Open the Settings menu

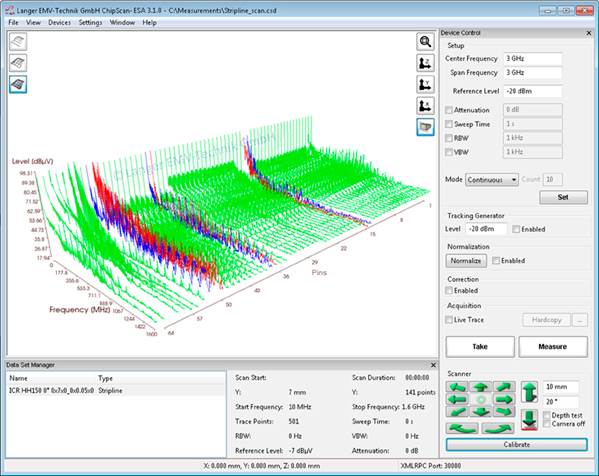point(90,23)
